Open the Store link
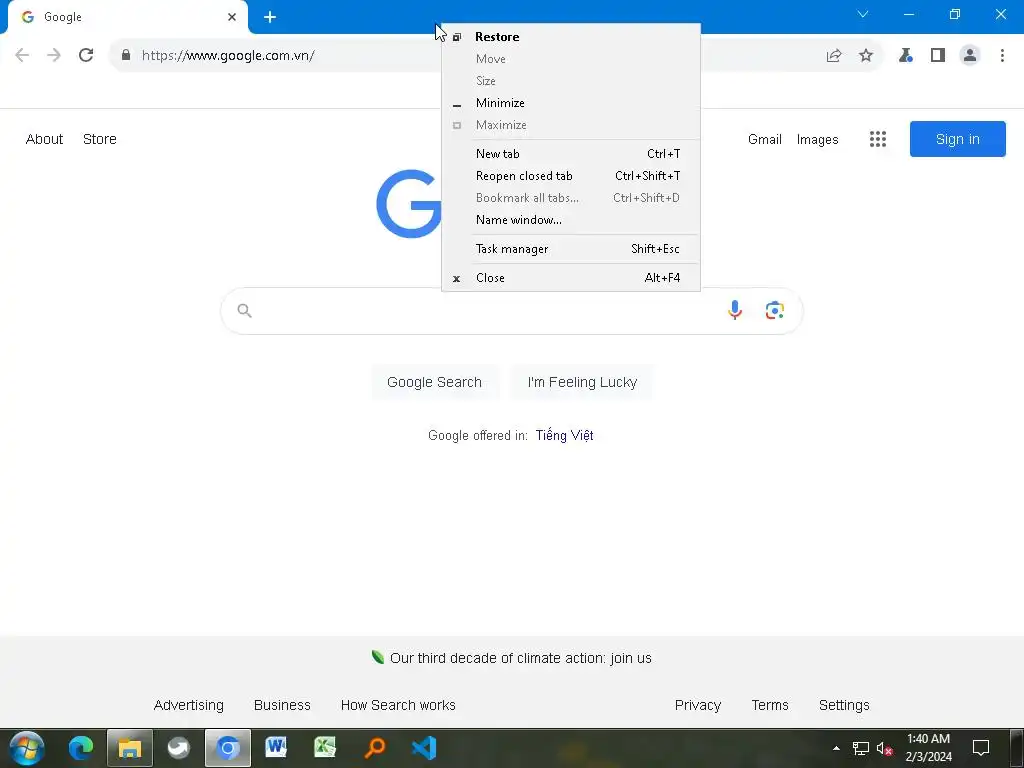This screenshot has height=768, width=1024. (x=100, y=139)
